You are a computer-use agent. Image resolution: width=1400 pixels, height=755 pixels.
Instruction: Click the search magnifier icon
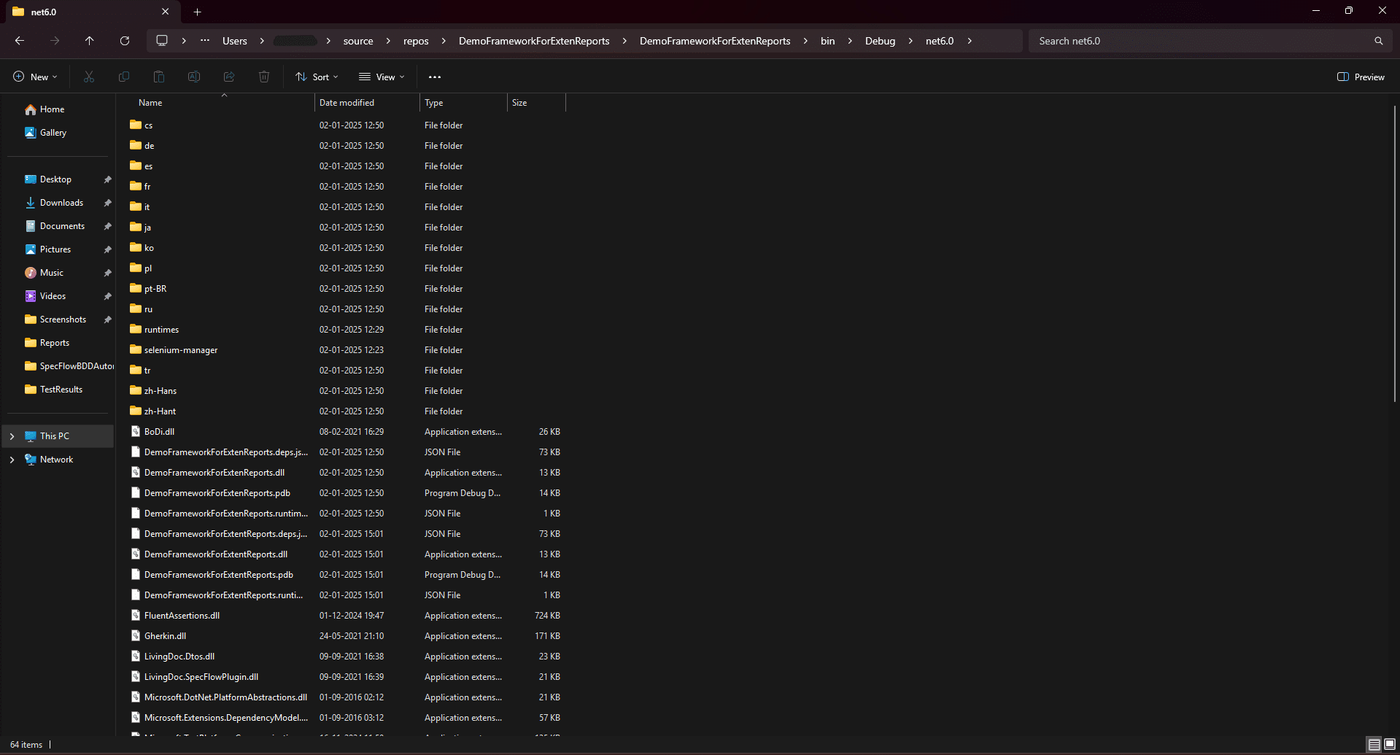click(x=1379, y=41)
